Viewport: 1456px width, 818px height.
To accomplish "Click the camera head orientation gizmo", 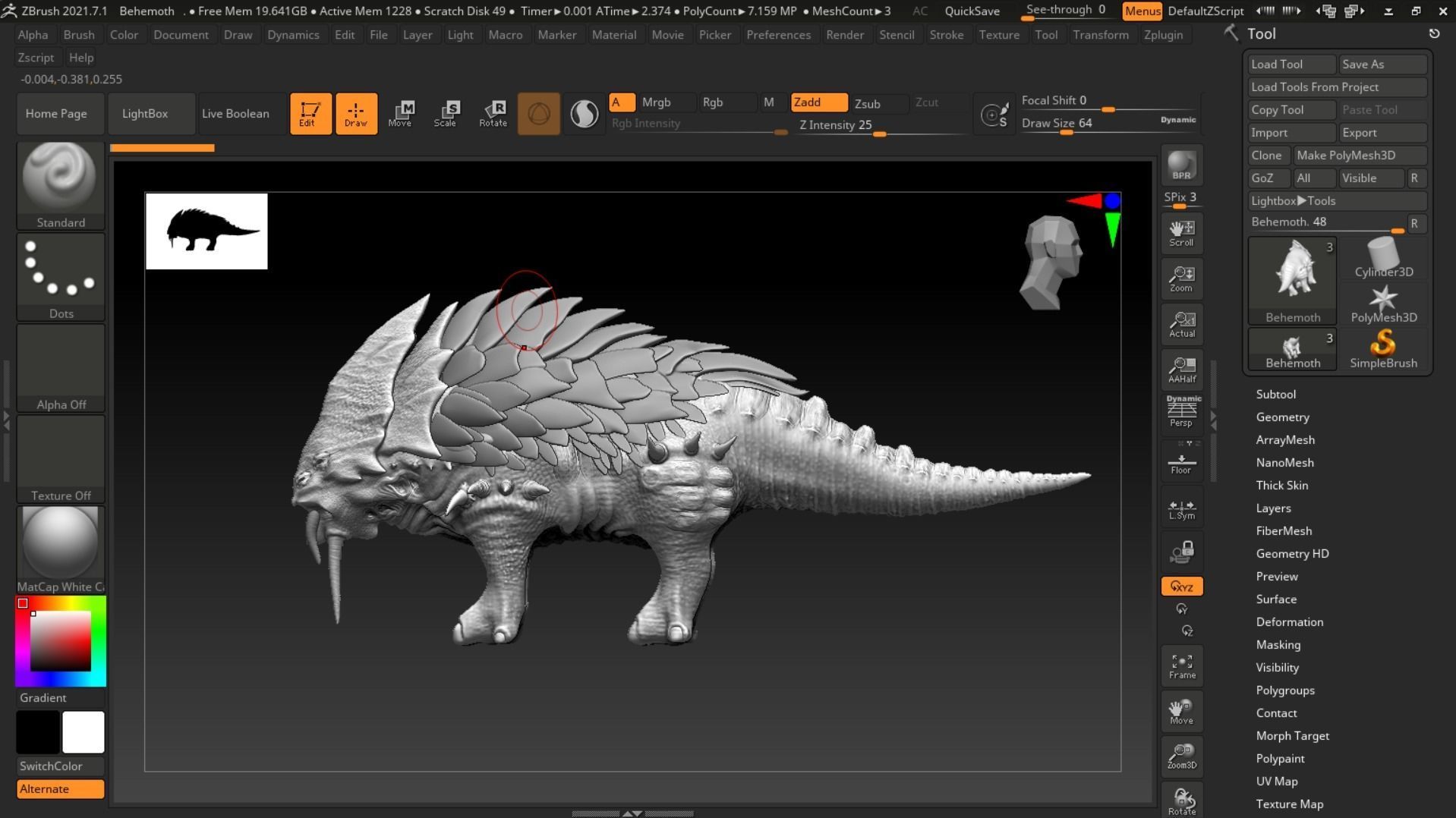I will click(1052, 262).
